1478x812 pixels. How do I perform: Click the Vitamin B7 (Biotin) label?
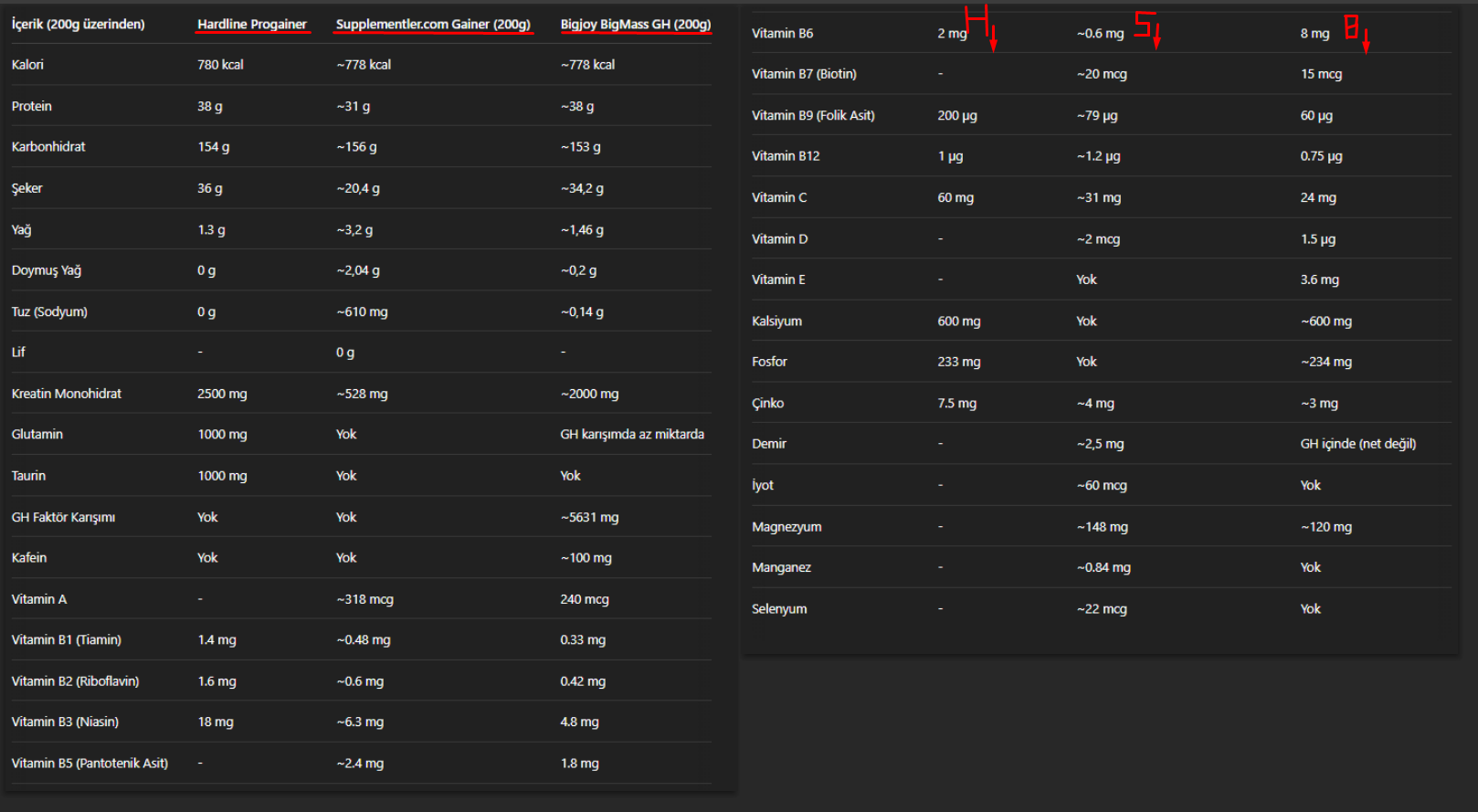click(805, 74)
